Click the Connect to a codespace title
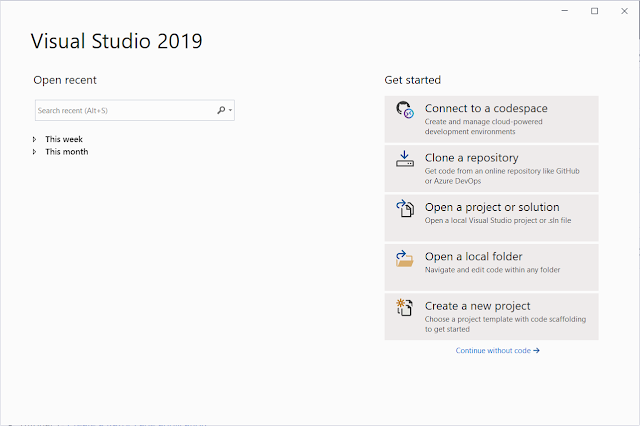The width and height of the screenshot is (640, 426). click(486, 108)
